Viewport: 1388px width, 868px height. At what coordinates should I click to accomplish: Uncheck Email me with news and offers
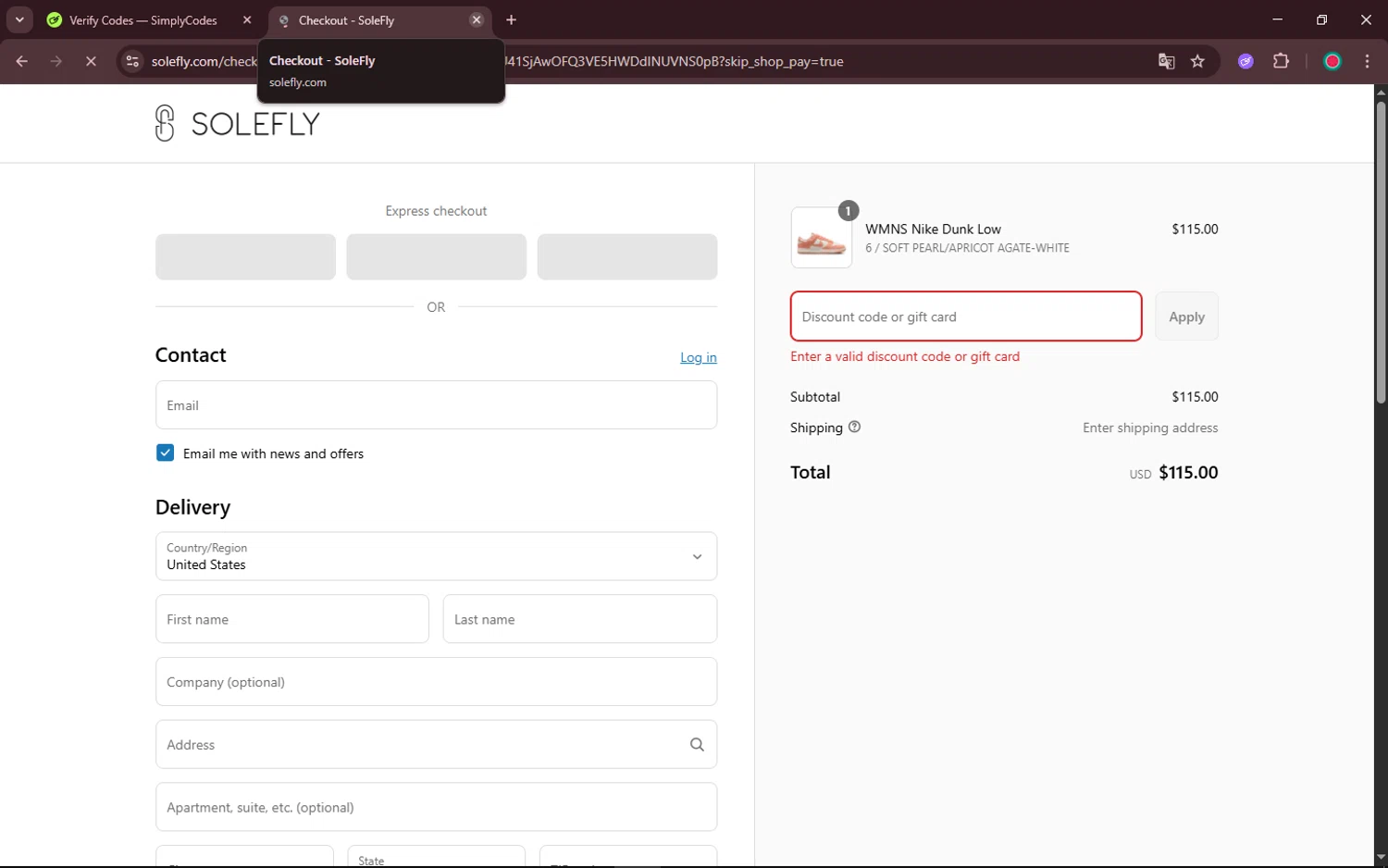pyautogui.click(x=166, y=453)
